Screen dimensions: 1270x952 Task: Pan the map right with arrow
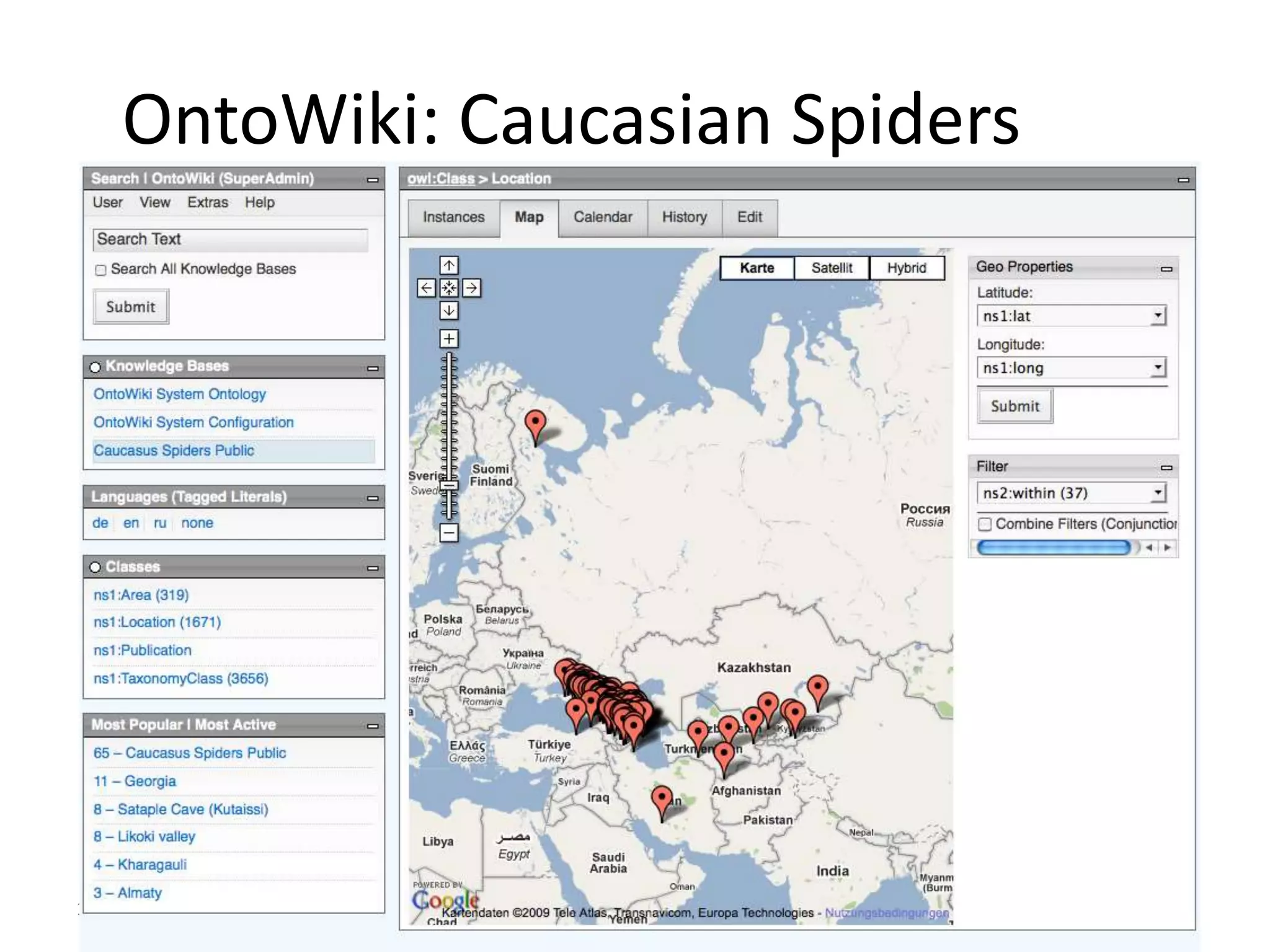tap(471, 288)
